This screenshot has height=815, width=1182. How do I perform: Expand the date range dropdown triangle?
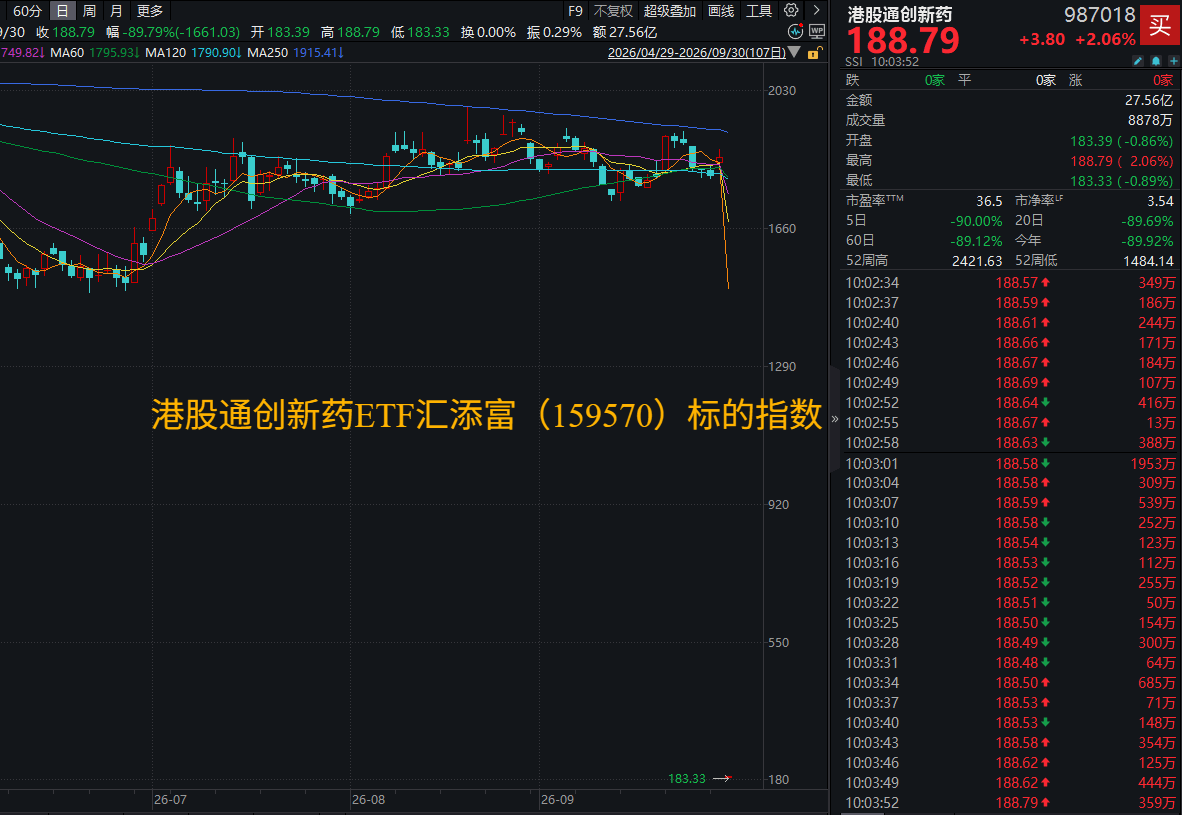coord(795,53)
